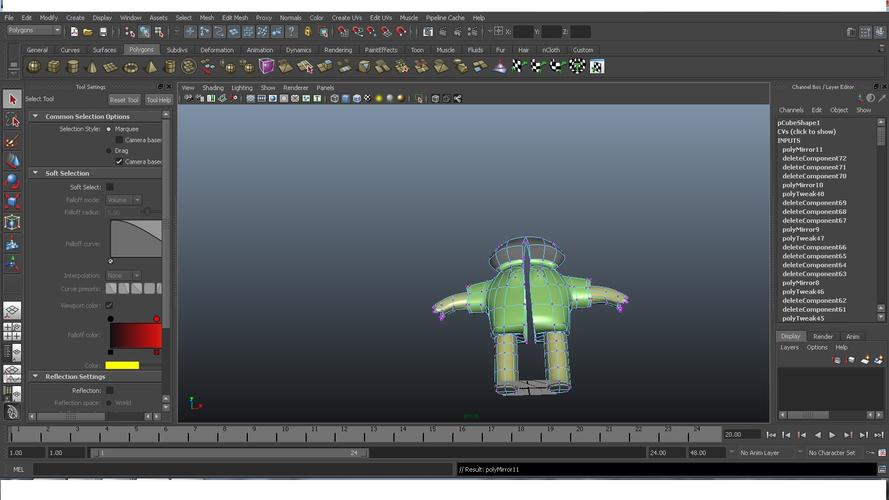
Task: Click the polygon sphere shelf icon
Action: coord(34,67)
